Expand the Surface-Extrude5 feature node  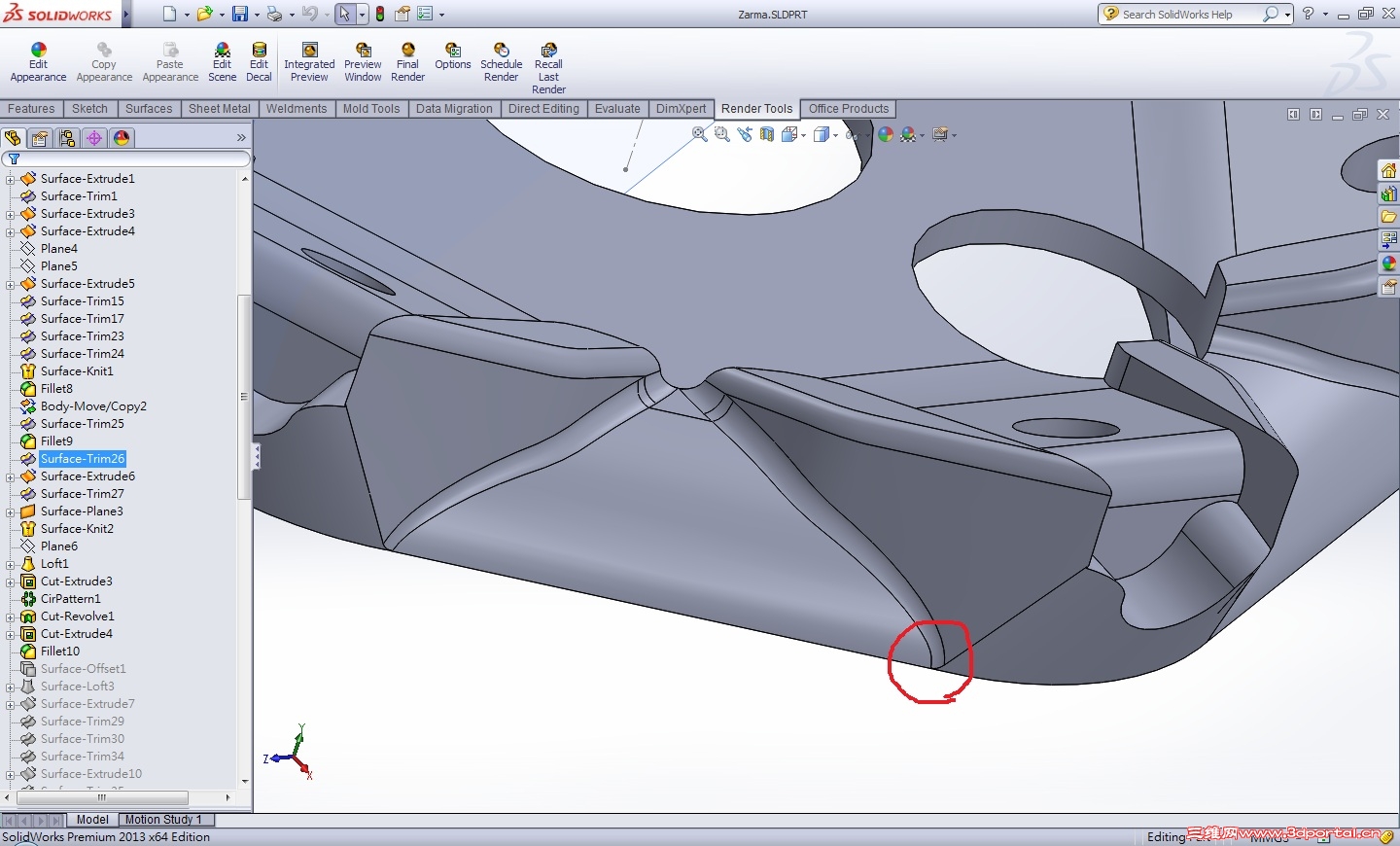10,284
